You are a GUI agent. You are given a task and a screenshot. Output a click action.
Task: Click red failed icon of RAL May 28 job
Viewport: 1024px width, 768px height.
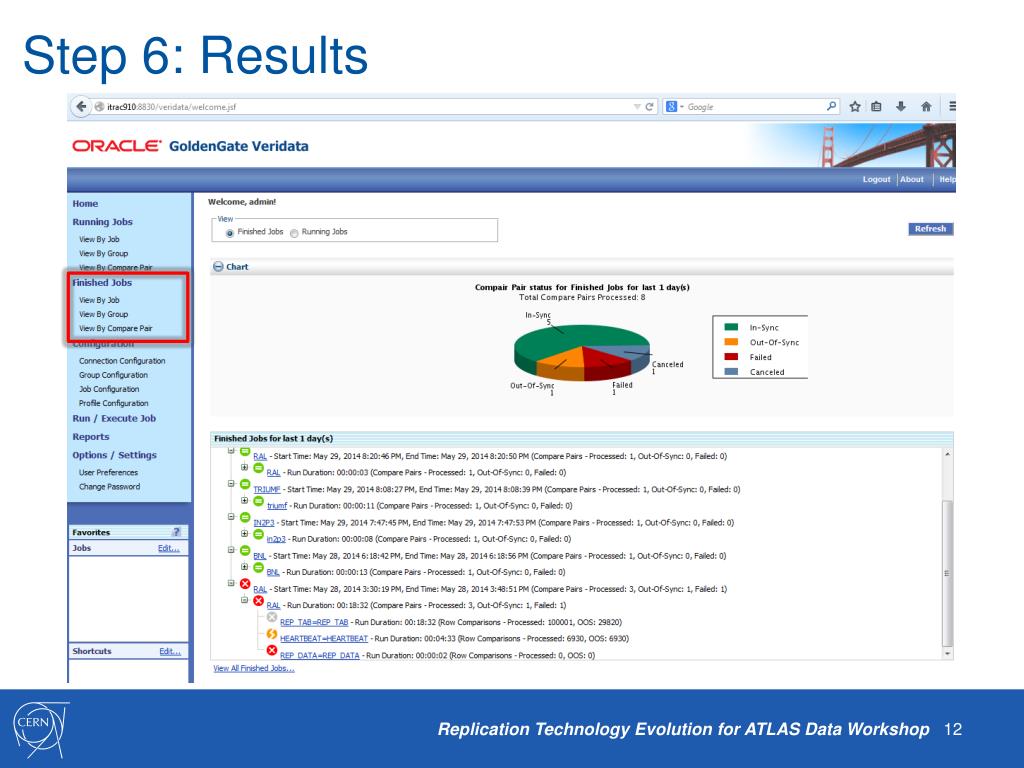pyautogui.click(x=245, y=584)
